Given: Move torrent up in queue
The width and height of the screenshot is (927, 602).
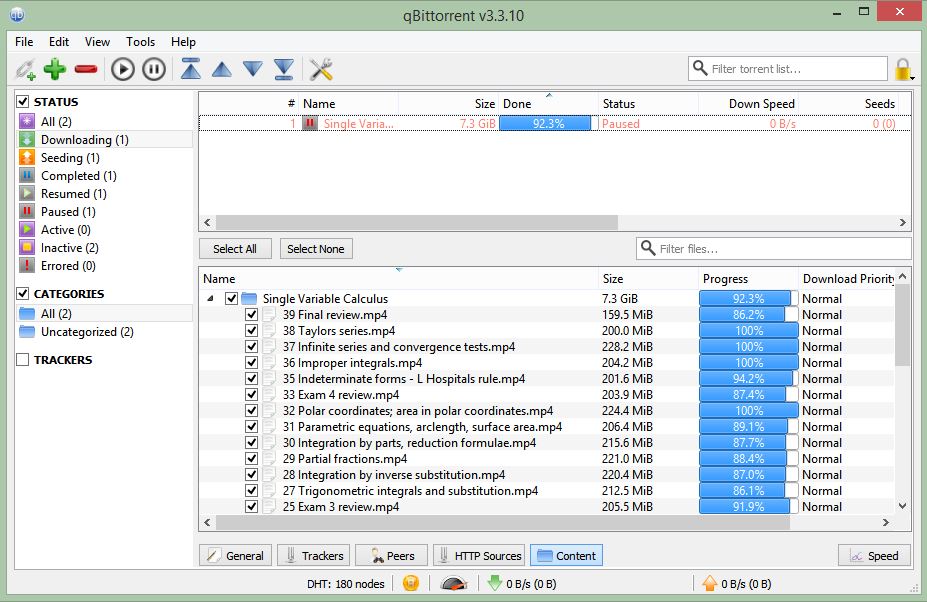Looking at the screenshot, I should 222,70.
